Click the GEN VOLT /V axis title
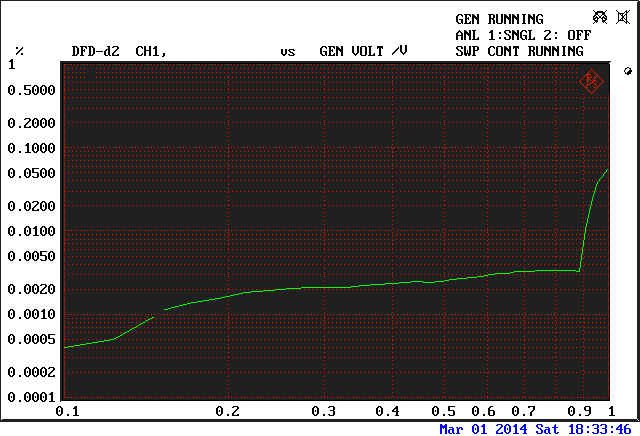This screenshot has height=436, width=640. (363, 51)
